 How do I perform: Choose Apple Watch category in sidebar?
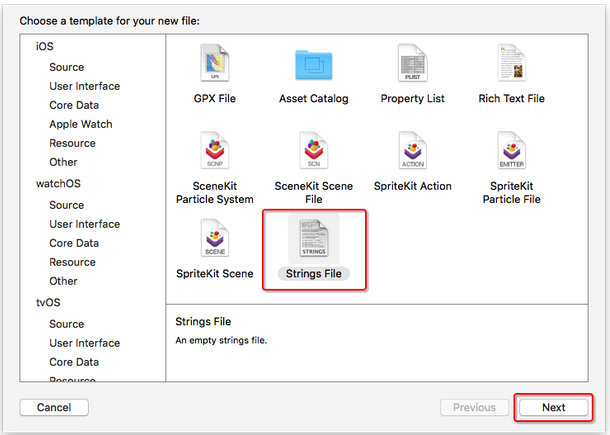81,124
